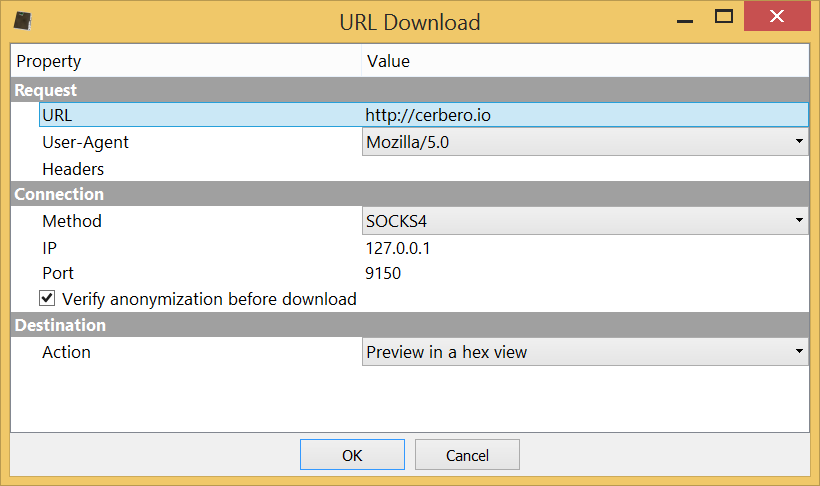Viewport: 820px width, 486px height.
Task: Close the URL Download dialog
Action: point(777,17)
